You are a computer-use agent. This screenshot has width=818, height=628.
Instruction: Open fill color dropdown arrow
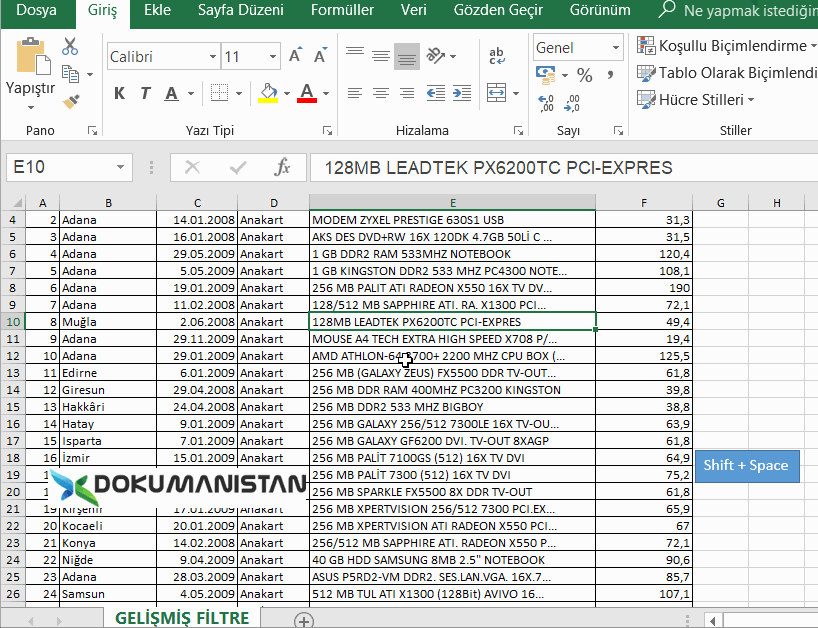[x=287, y=93]
